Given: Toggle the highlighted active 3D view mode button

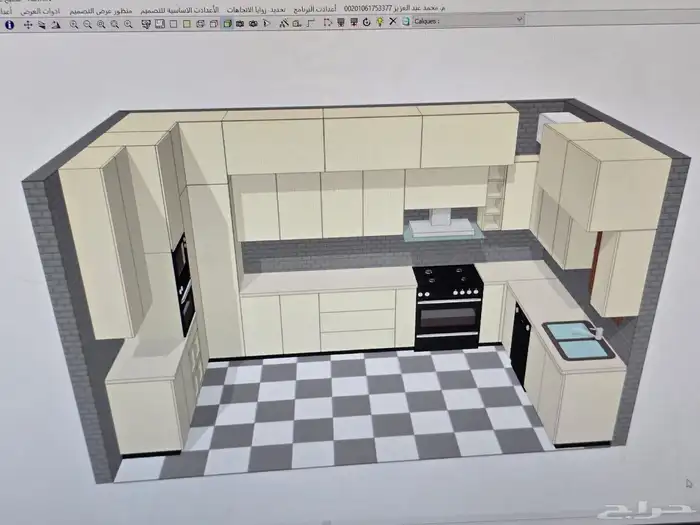Looking at the screenshot, I should [227, 23].
